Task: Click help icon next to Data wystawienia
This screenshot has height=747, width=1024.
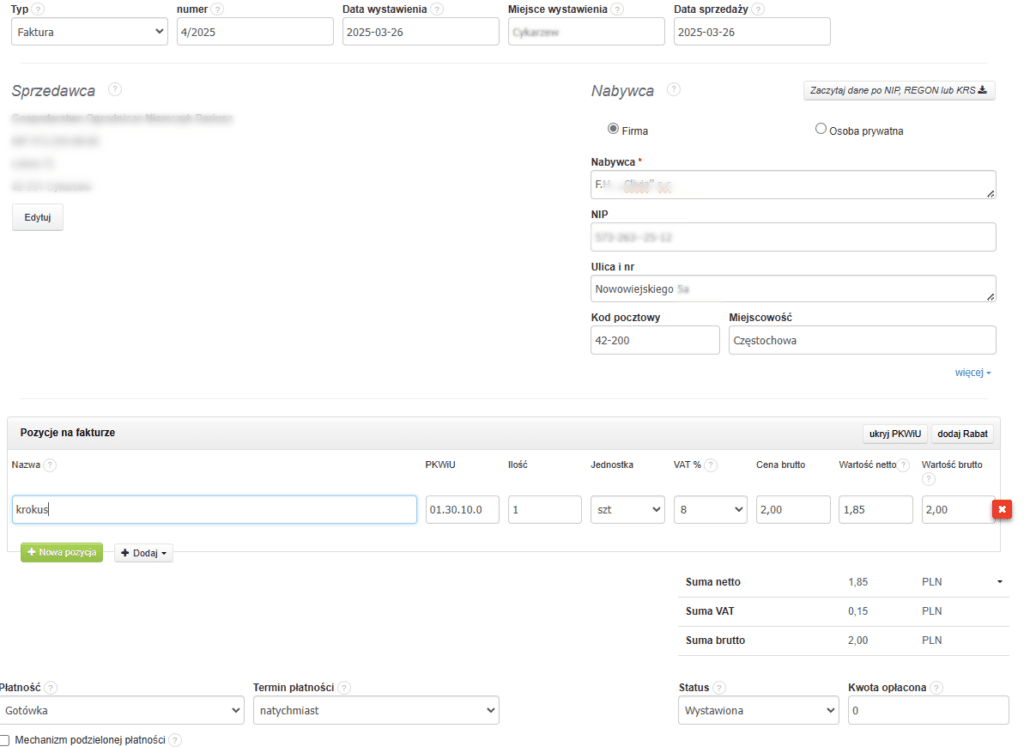Action: (x=438, y=9)
